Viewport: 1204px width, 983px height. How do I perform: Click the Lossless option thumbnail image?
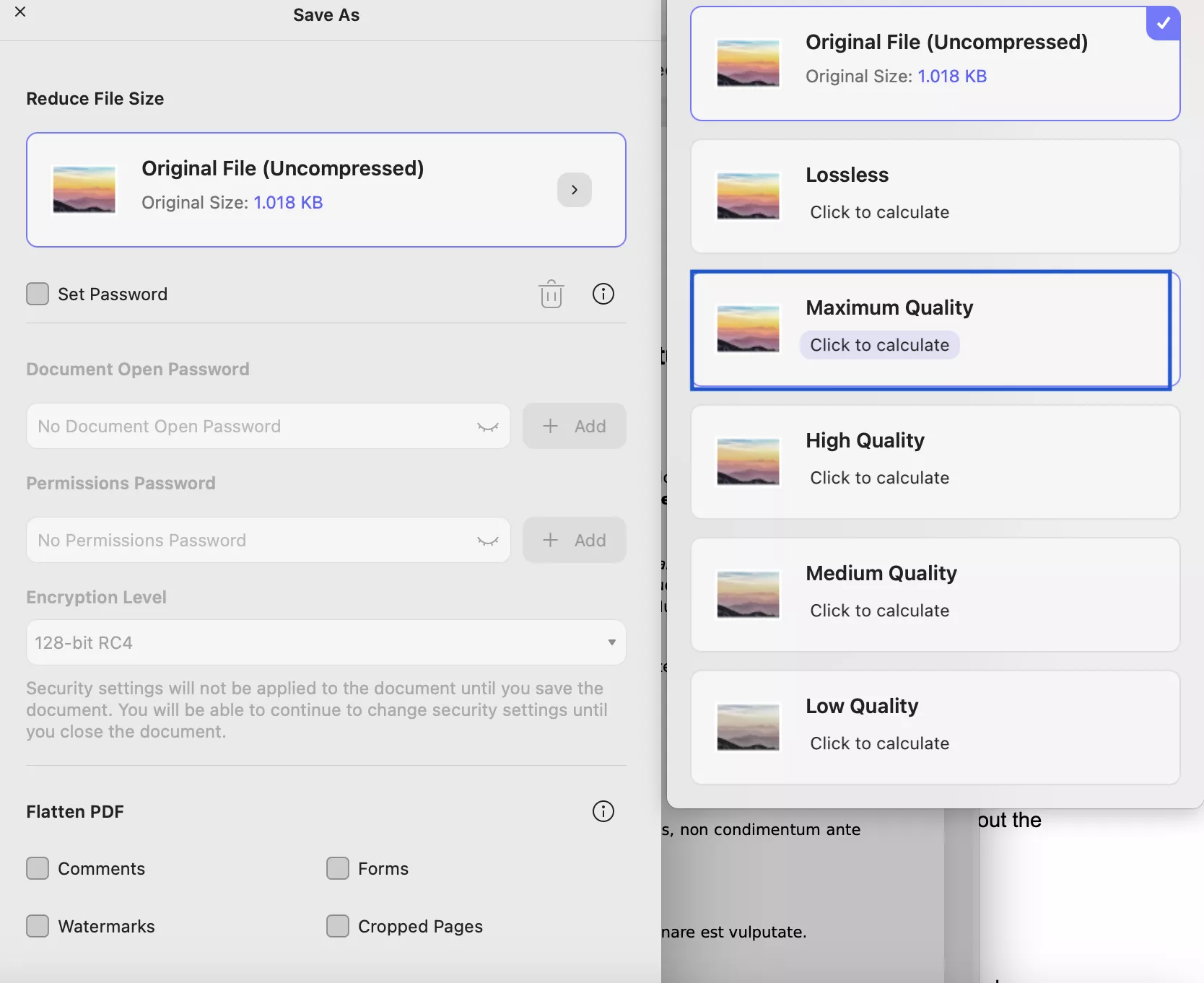click(x=748, y=196)
